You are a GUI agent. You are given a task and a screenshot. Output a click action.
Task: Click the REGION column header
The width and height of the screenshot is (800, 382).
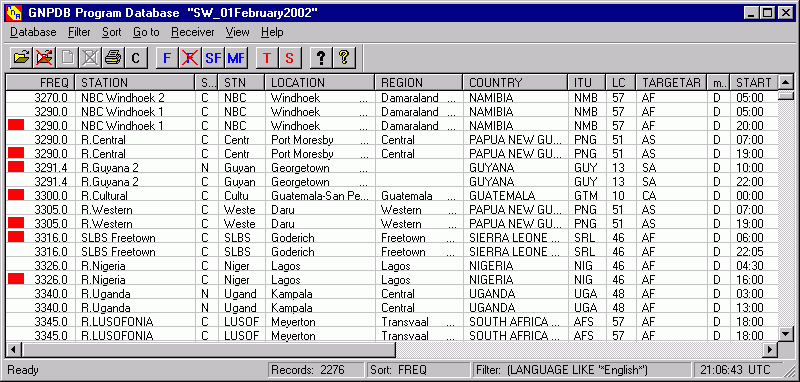419,82
